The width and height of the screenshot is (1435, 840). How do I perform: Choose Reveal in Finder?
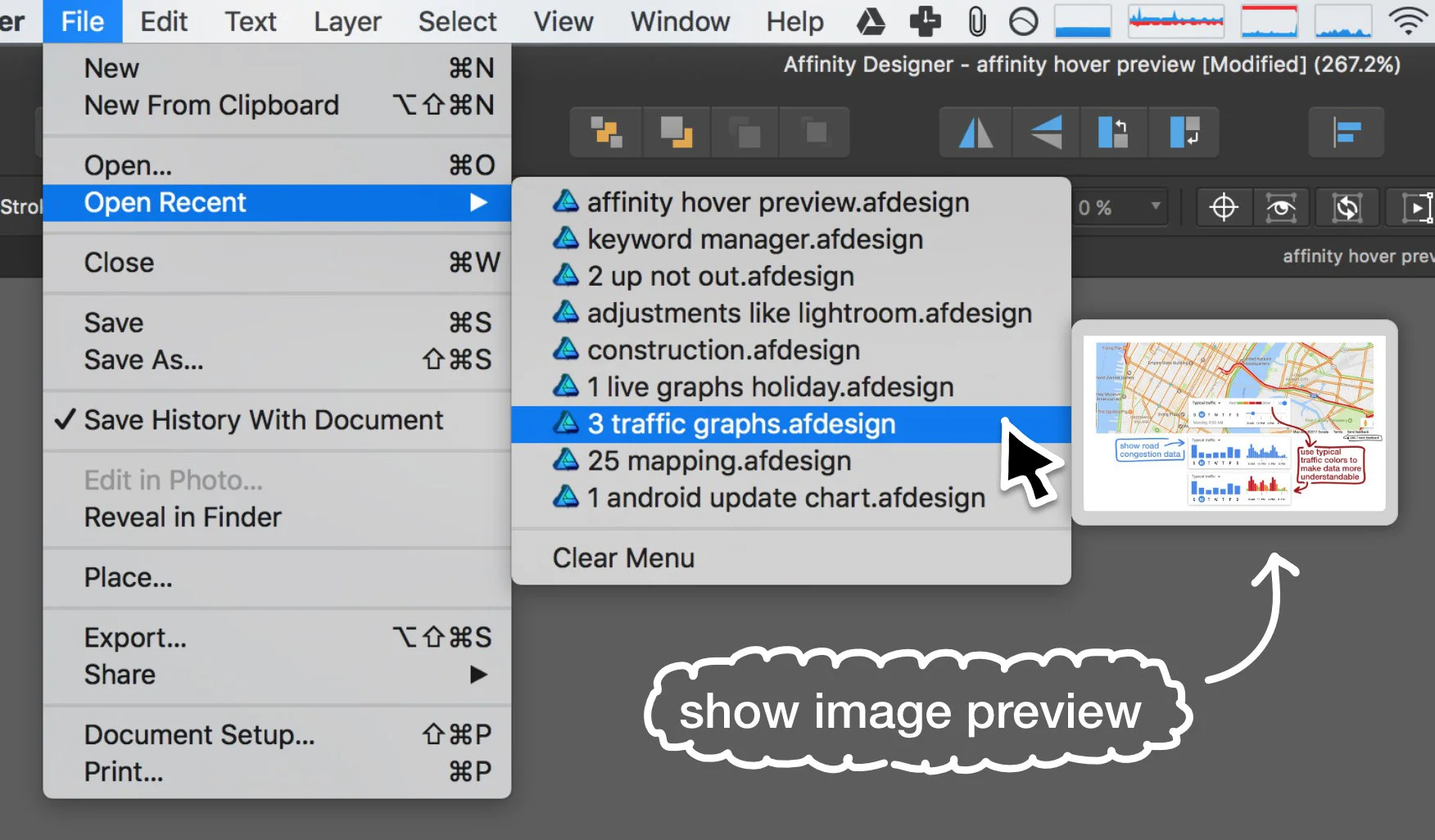point(277,517)
